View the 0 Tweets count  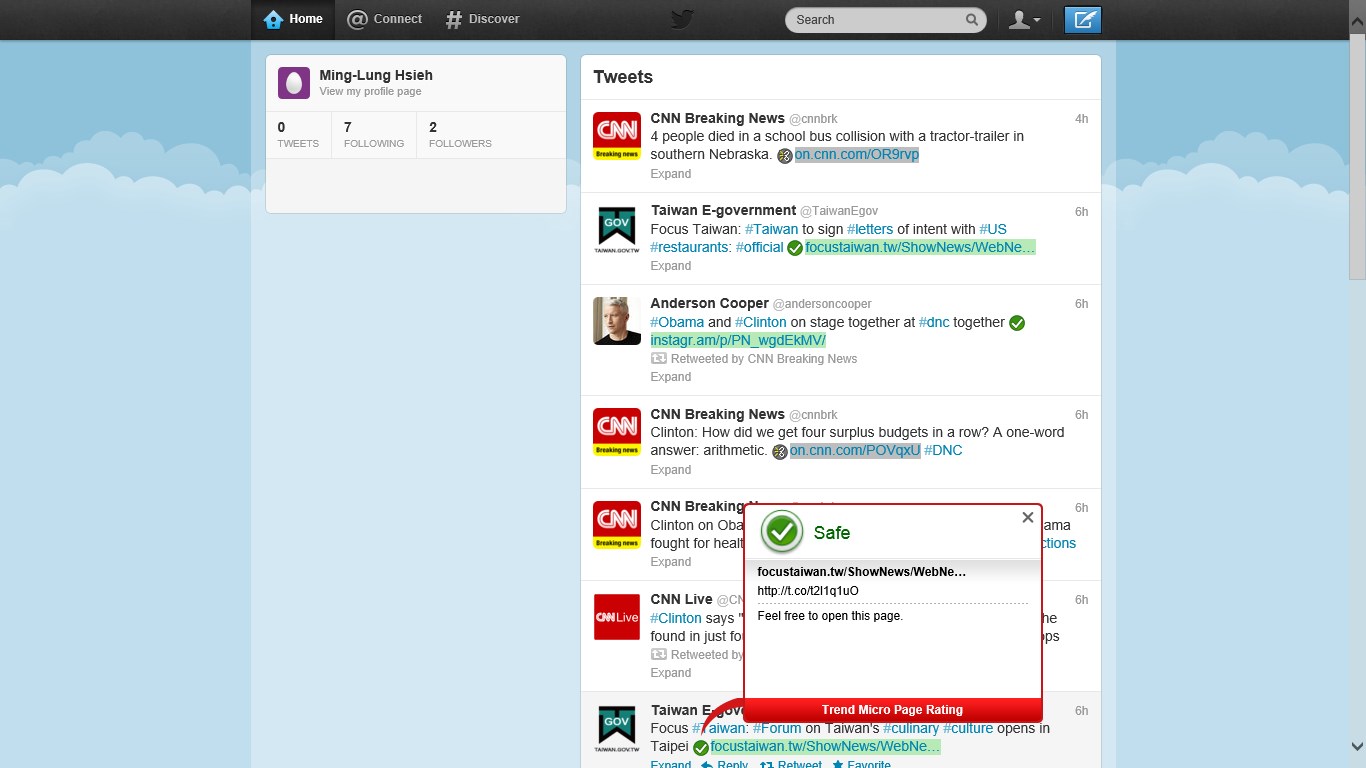coord(298,135)
